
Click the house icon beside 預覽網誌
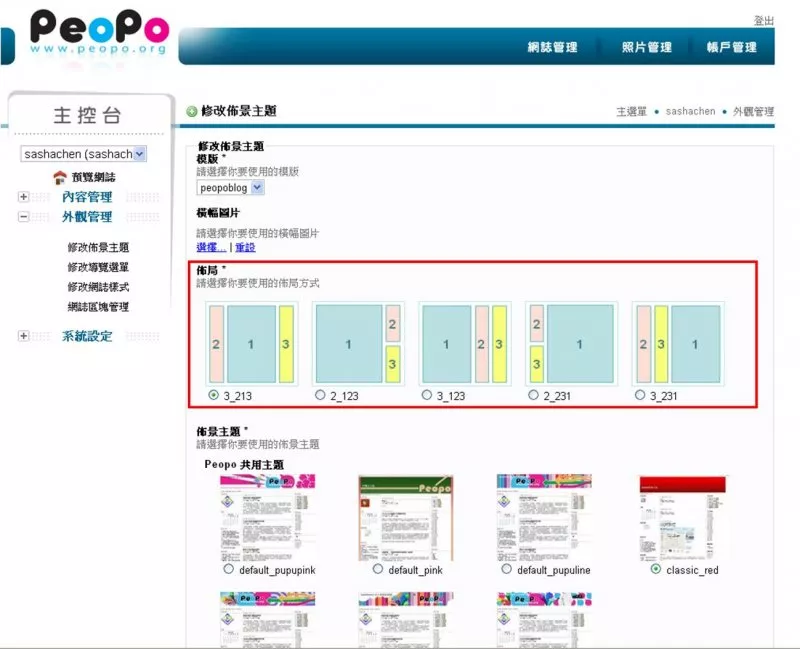[60, 177]
